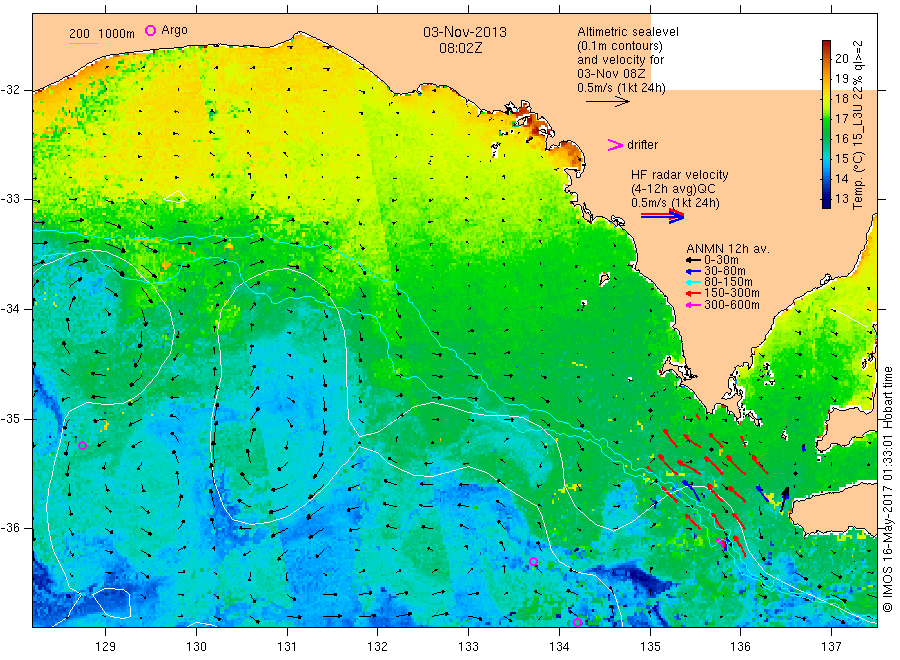Click the small white closed contour near 130E 33S
The height and width of the screenshot is (660, 900).
176,196
